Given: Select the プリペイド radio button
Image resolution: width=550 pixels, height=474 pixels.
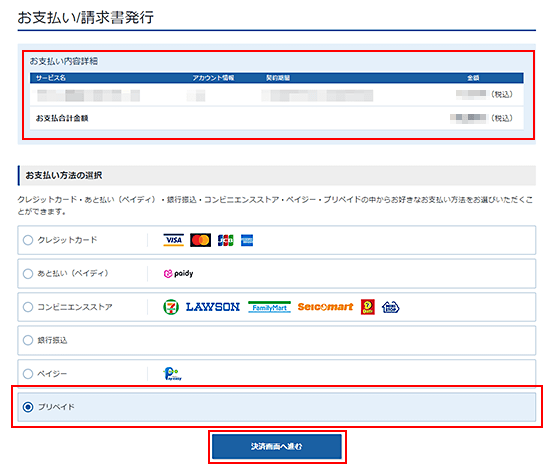Looking at the screenshot, I should coord(28,407).
